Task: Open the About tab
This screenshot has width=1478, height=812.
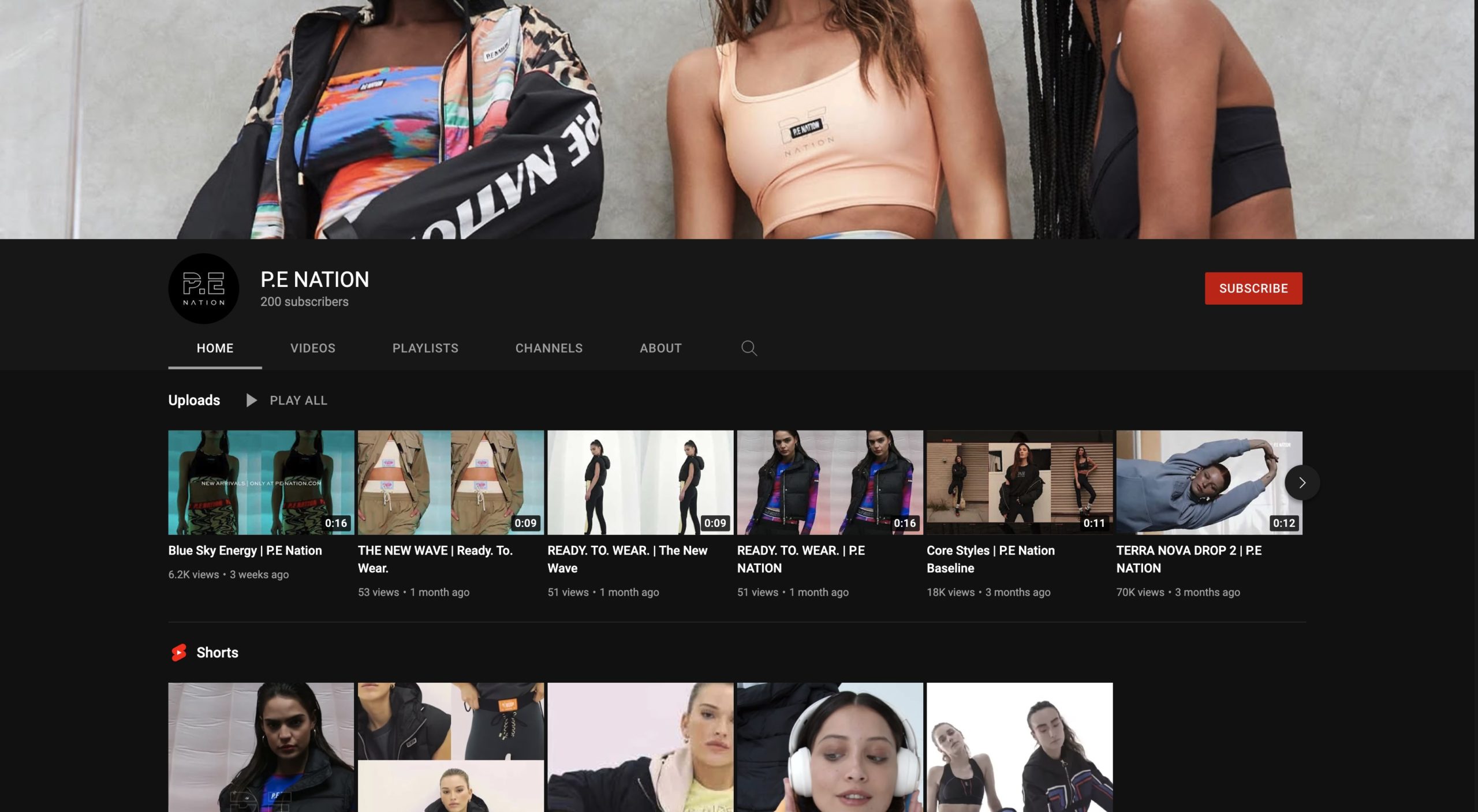Action: point(660,348)
